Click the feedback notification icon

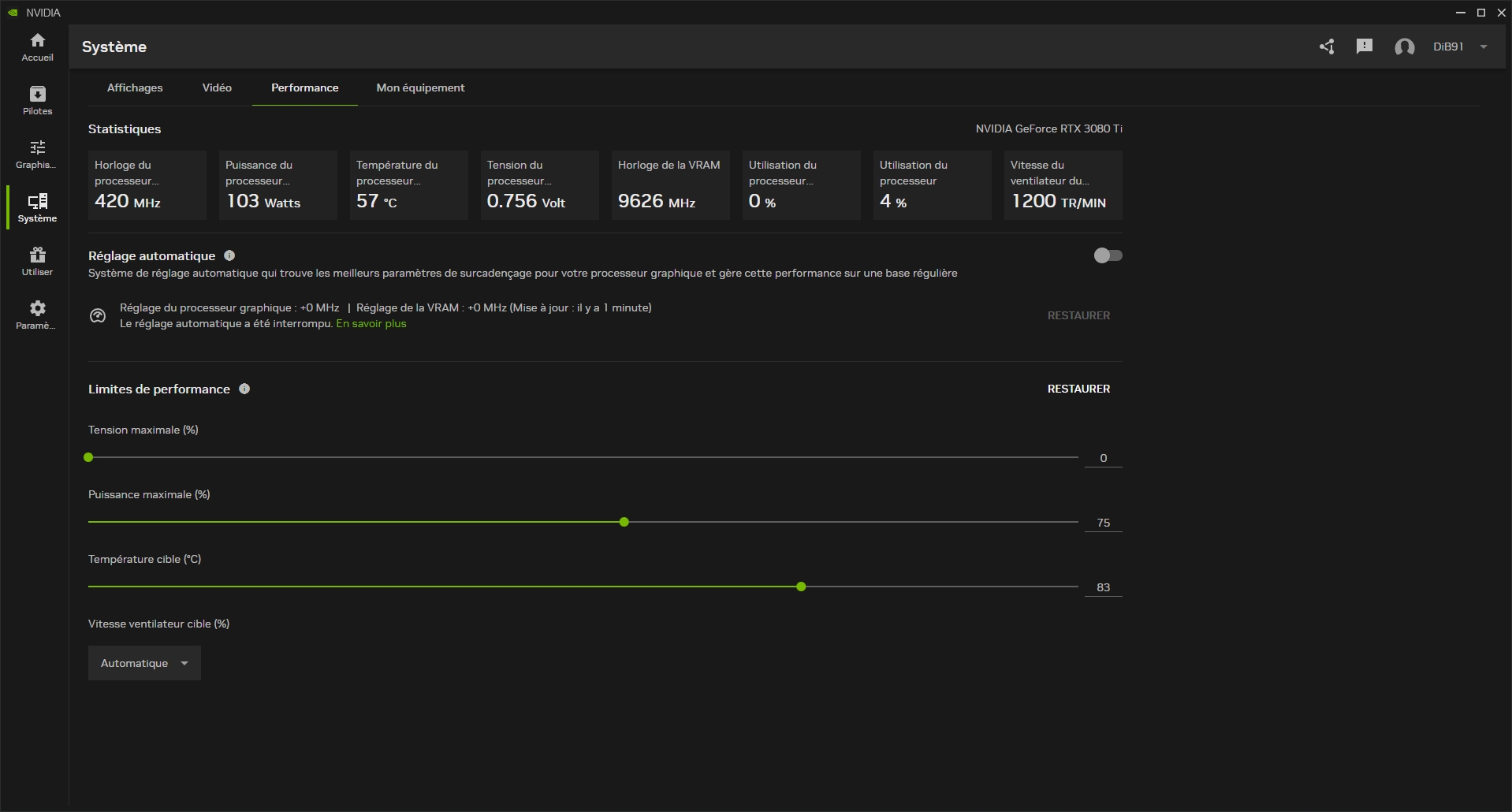tap(1364, 47)
